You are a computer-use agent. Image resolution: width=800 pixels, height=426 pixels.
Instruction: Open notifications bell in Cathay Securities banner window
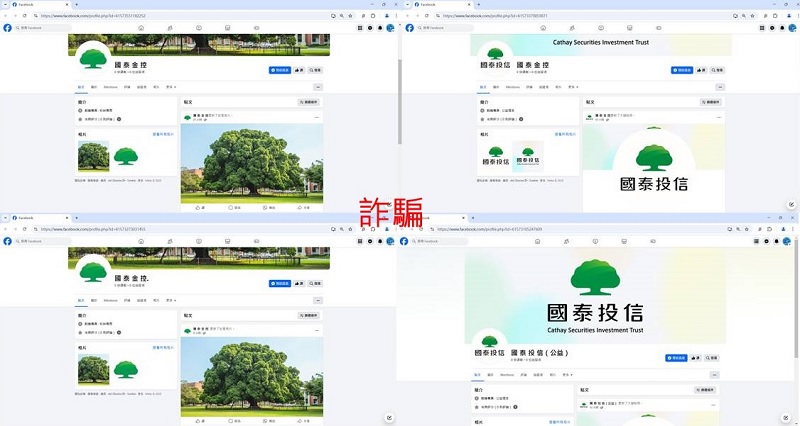(782, 28)
